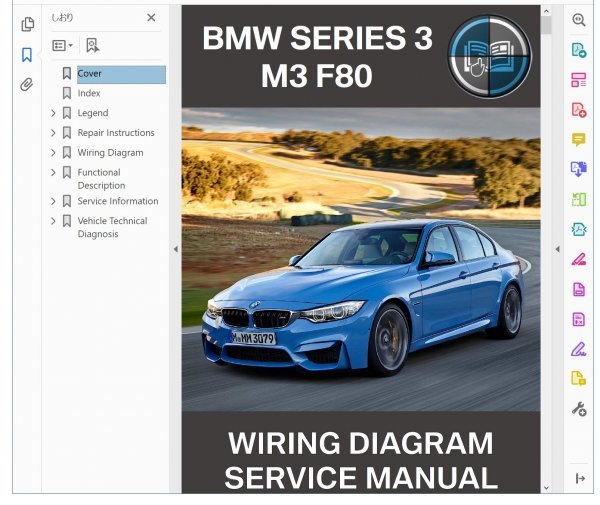Image resolution: width=600 pixels, height=505 pixels.
Task: Click the add new bookmark icon
Action: [92, 46]
